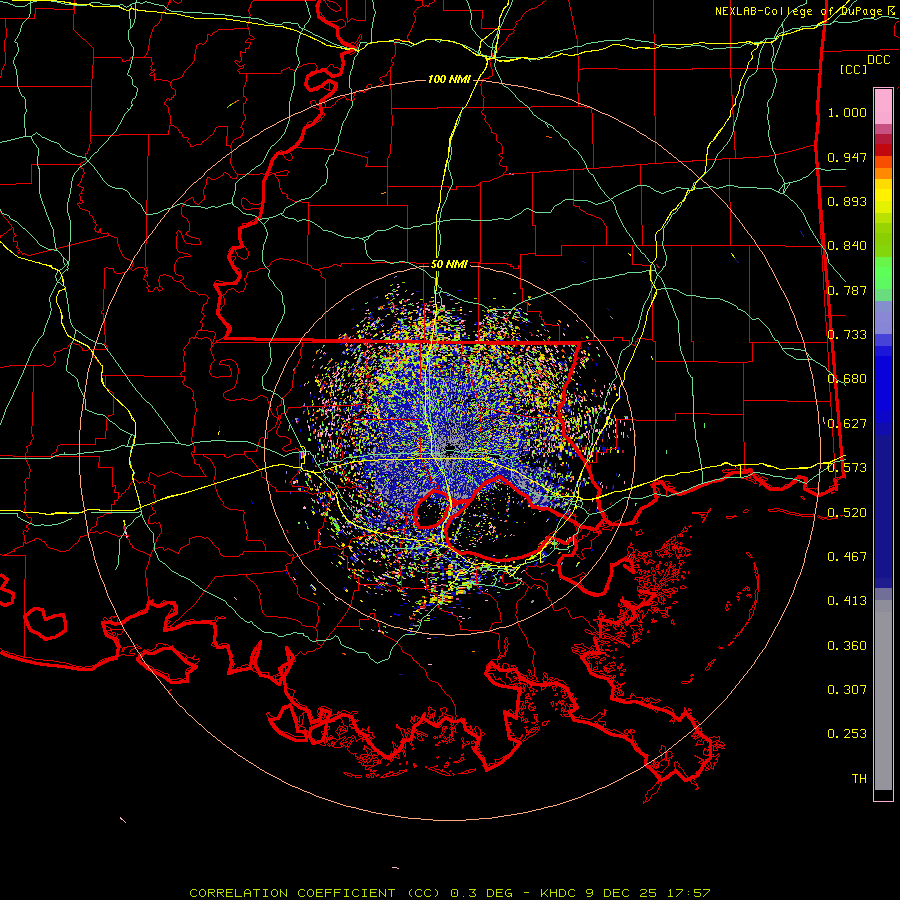Click the 50 NMI range ring label
This screenshot has height=900, width=900.
click(x=449, y=264)
